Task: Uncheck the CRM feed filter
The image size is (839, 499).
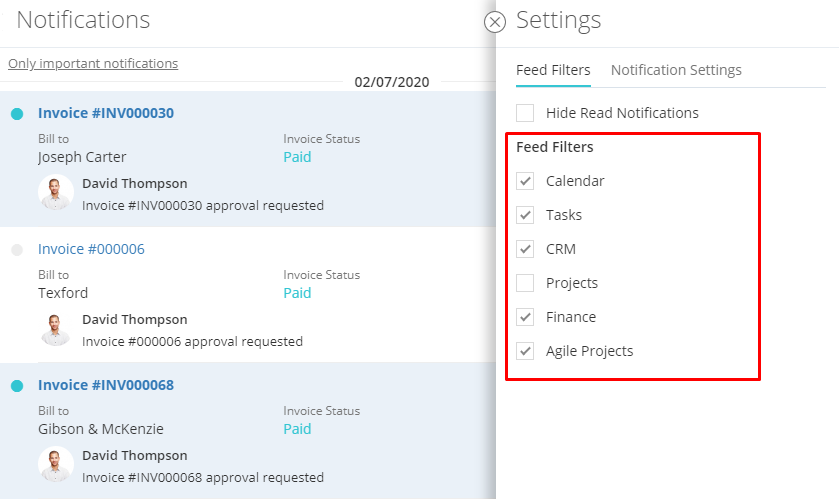Action: pos(525,249)
